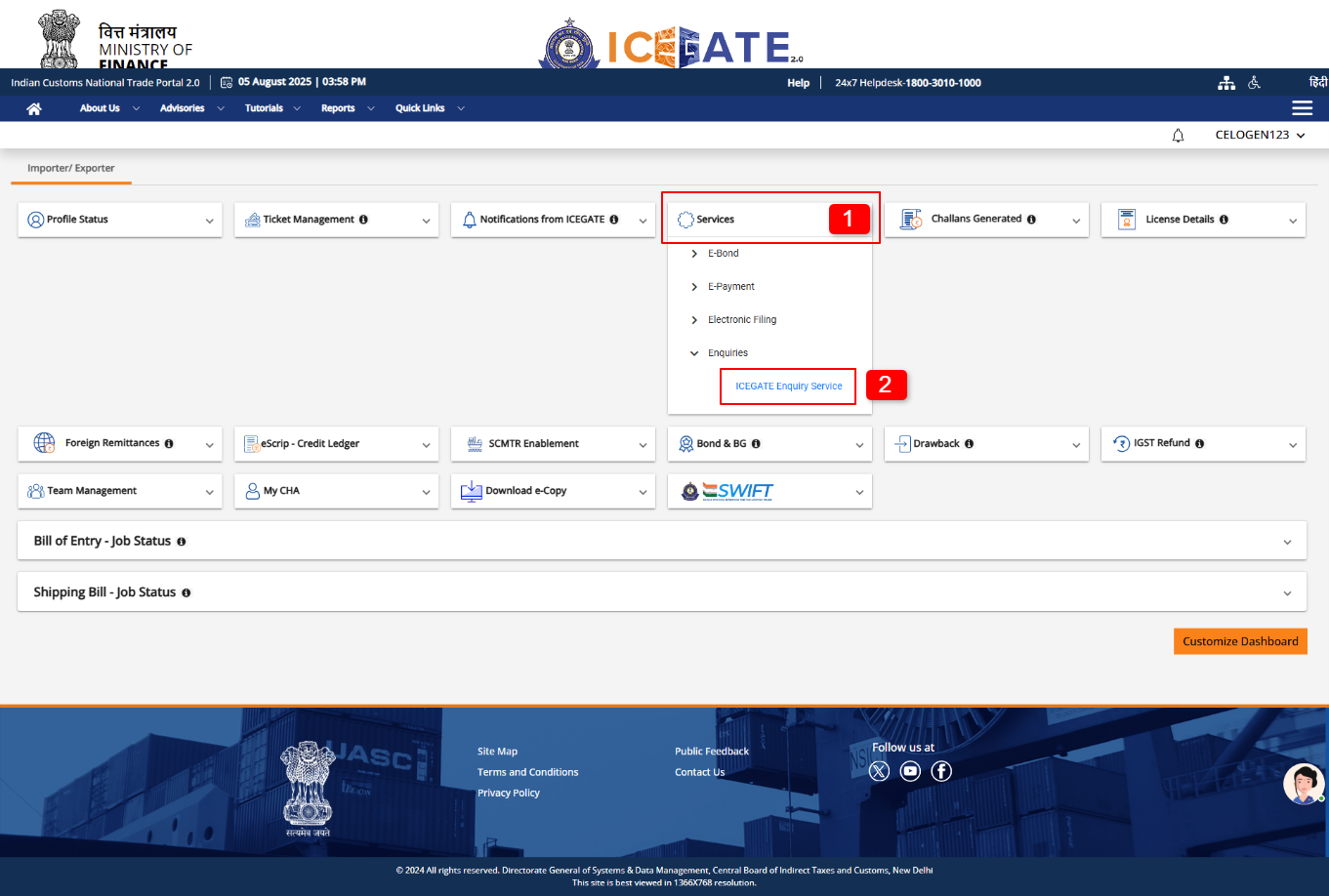Open the chatbot assistant avatar
Viewport: 1329px width, 896px height.
pyautogui.click(x=1304, y=784)
